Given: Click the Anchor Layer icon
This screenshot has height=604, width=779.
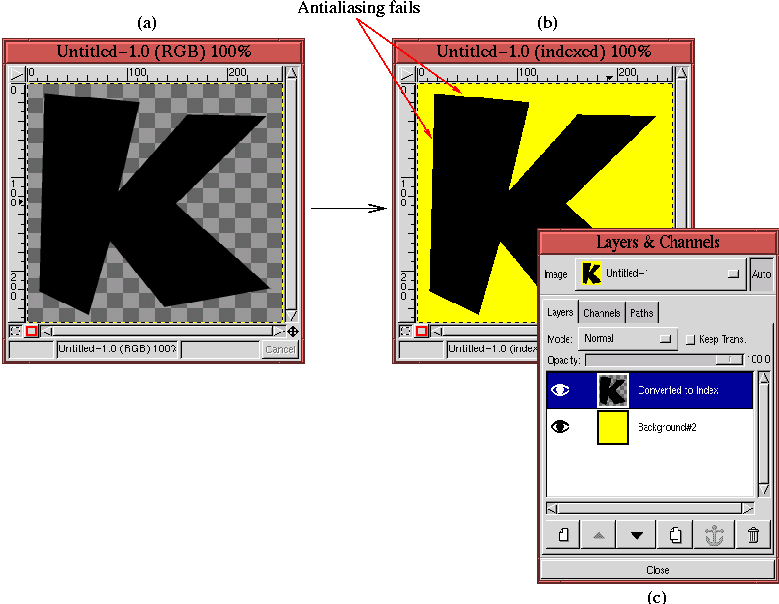Looking at the screenshot, I should 714,535.
